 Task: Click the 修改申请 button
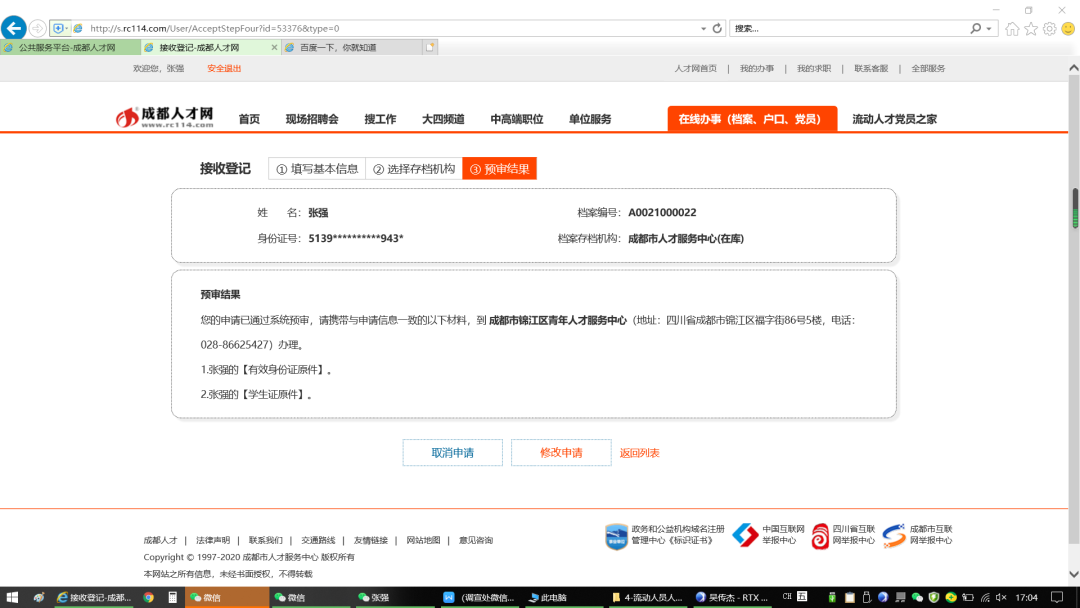point(560,453)
